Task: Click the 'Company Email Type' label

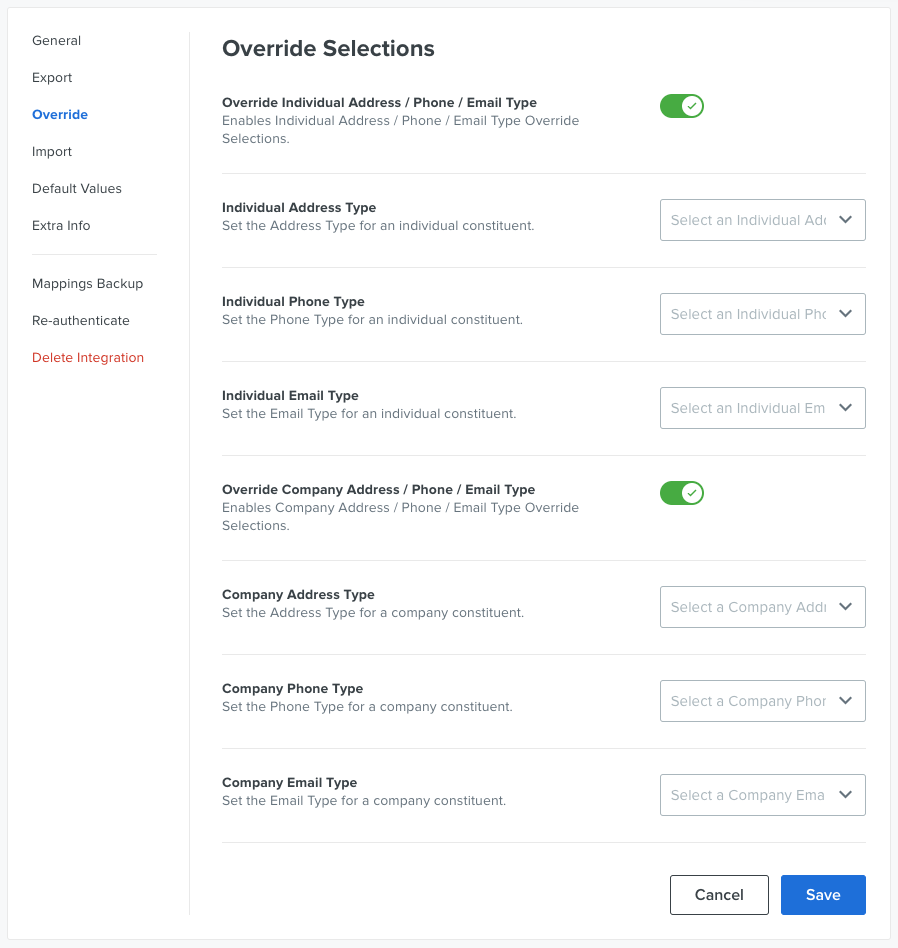Action: click(x=290, y=782)
